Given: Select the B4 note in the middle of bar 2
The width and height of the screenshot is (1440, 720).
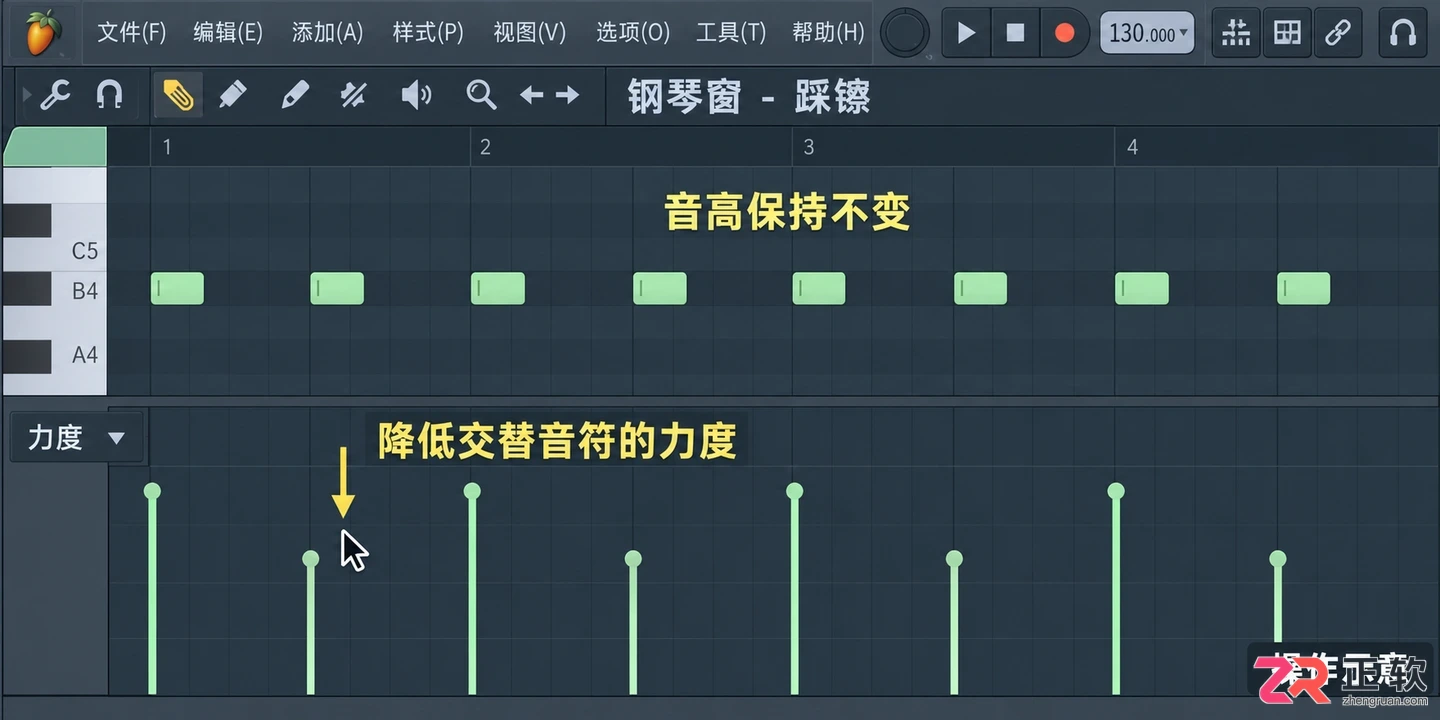Looking at the screenshot, I should click(660, 288).
